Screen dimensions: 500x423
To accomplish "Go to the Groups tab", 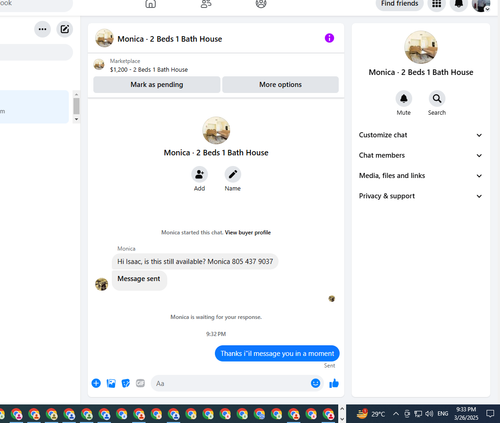I will [x=261, y=4].
